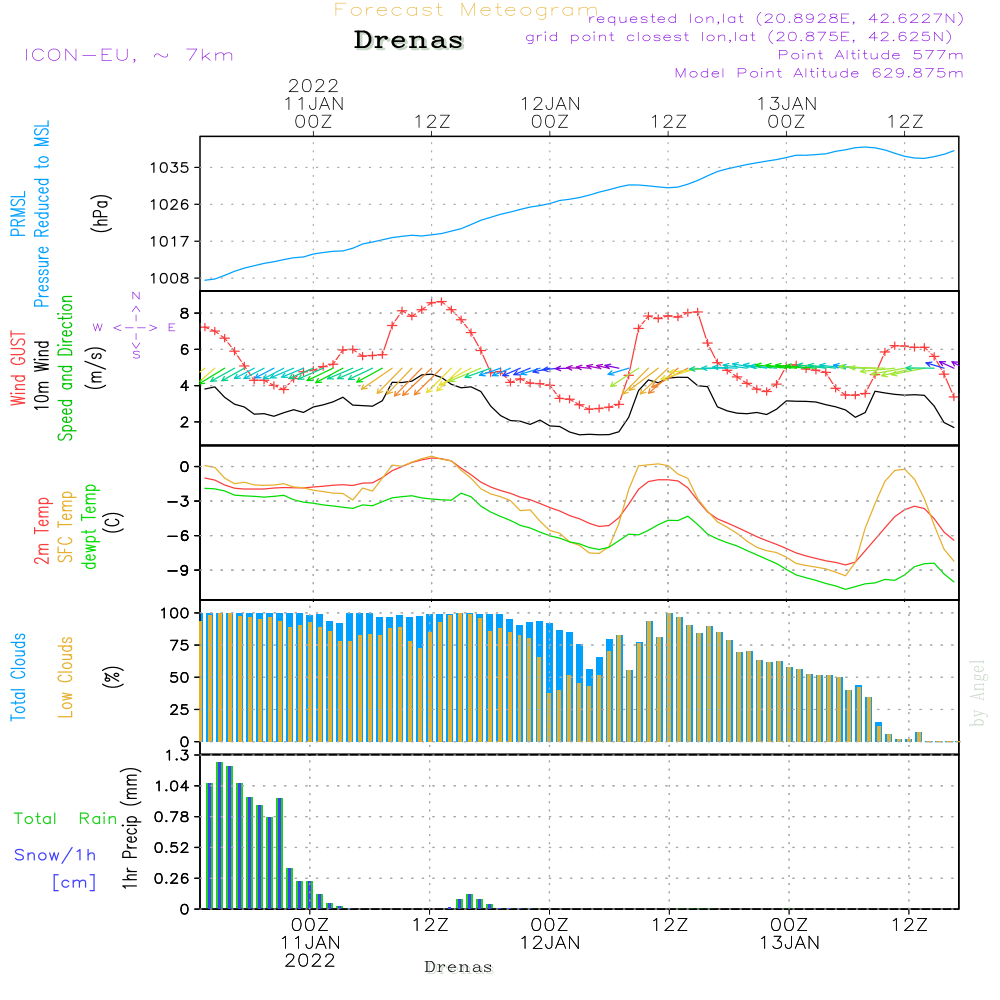Image resolution: width=1000 pixels, height=1000 pixels.
Task: Click the 'Snow/1h' blue legend label
Action: tap(55, 855)
